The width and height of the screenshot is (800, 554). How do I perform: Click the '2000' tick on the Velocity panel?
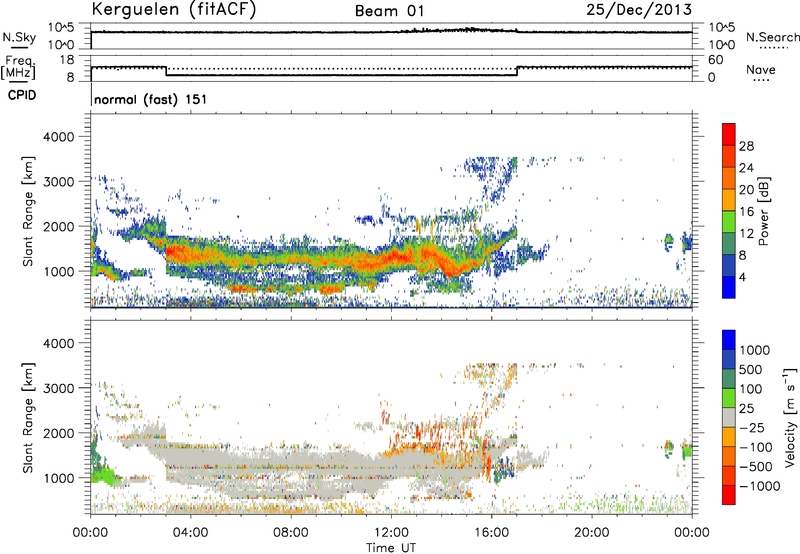(x=59, y=433)
